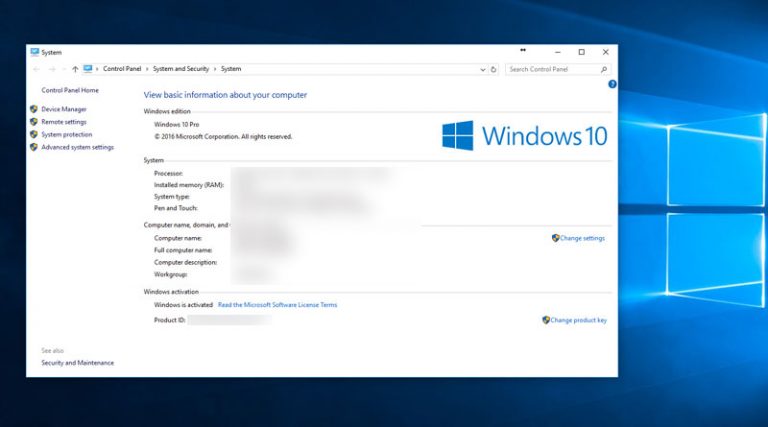Screen dimensions: 768x427
Task: Select System in the breadcrumb path
Action: click(231, 69)
